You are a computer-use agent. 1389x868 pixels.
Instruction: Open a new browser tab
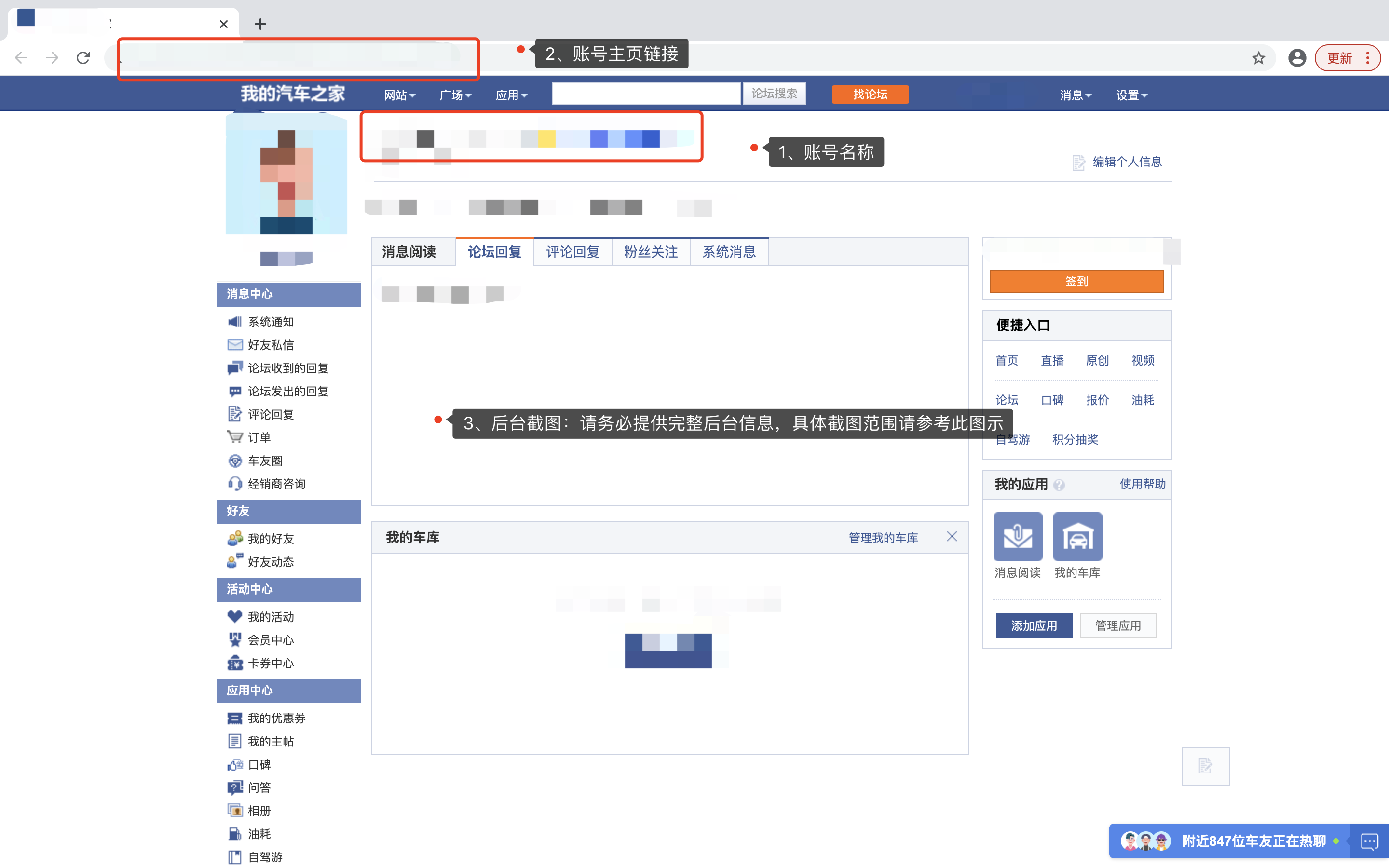coord(260,24)
